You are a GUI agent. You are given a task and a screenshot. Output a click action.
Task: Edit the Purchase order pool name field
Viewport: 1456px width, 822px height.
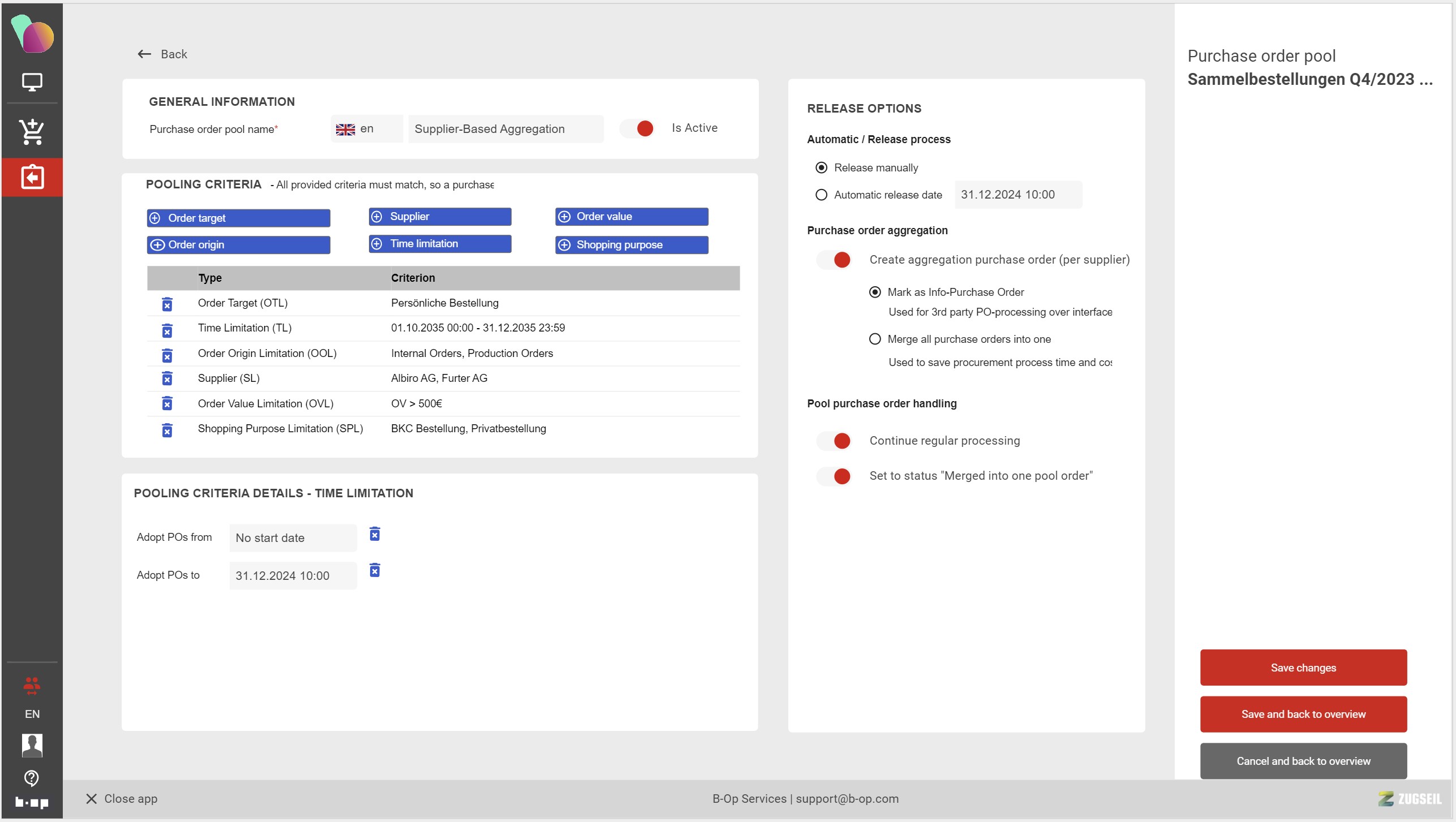505,129
